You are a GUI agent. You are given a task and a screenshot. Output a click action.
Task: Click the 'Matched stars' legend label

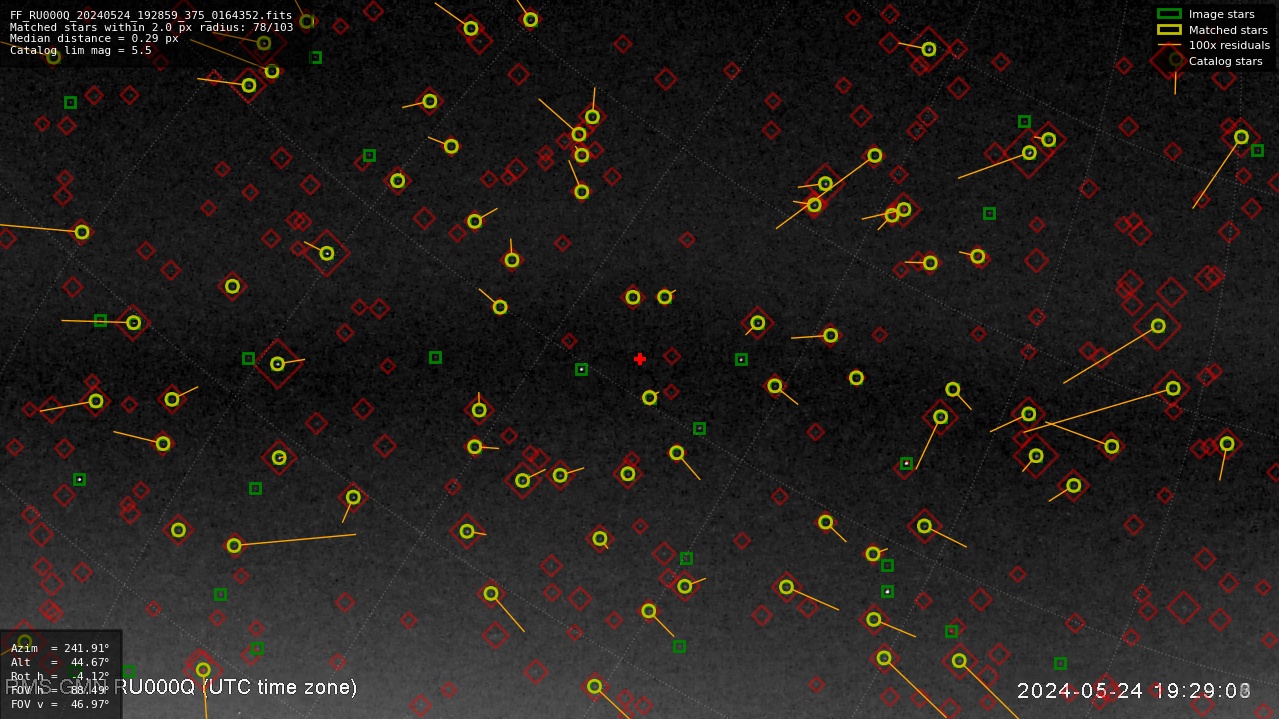[x=1228, y=30]
